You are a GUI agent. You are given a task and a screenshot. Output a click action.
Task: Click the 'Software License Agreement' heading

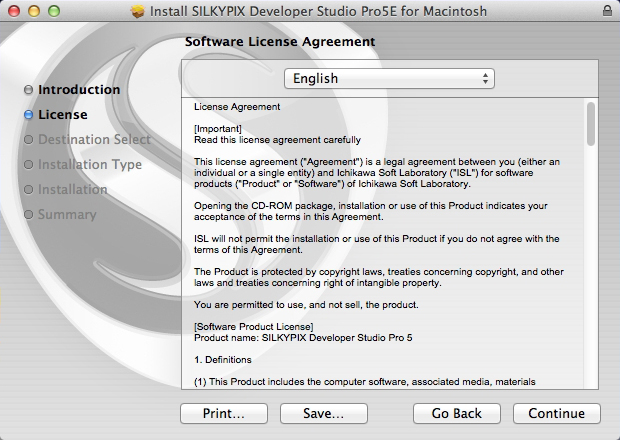pyautogui.click(x=280, y=42)
